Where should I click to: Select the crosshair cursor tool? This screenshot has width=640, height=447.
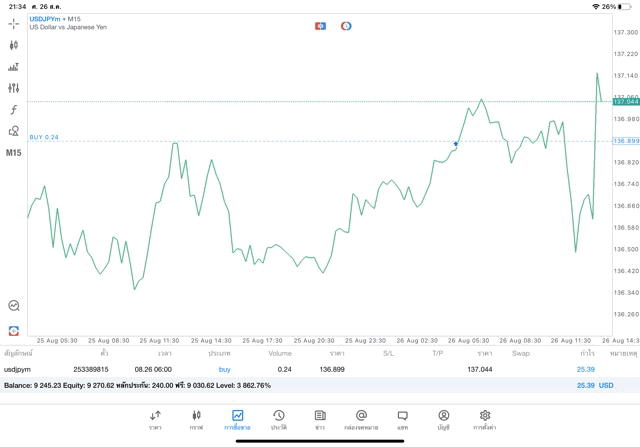(x=13, y=24)
